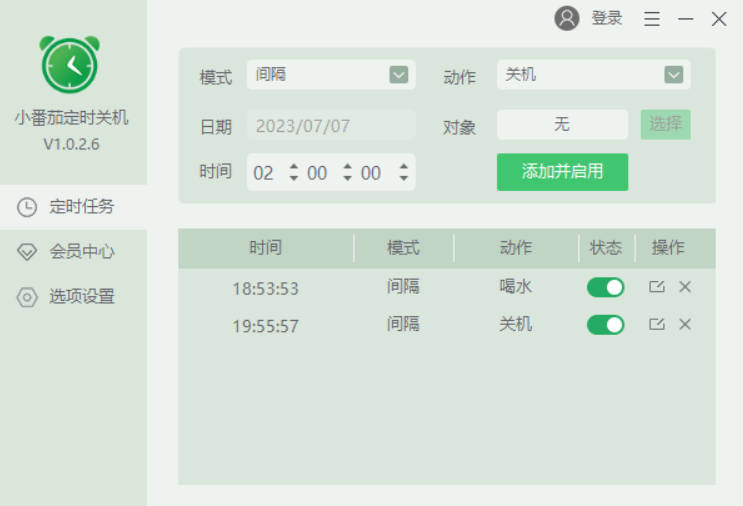This screenshot has width=743, height=506.
Task: Click the 登录 link
Action: click(x=607, y=18)
